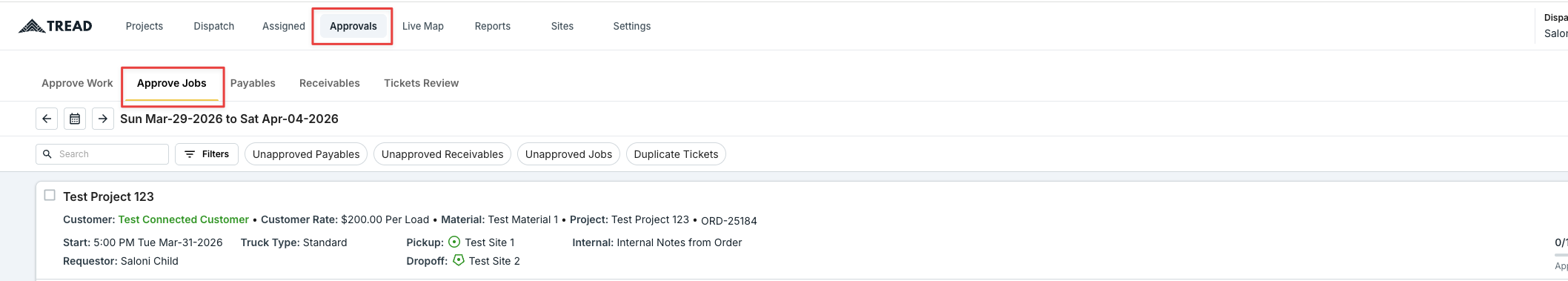Open the calendar date picker icon
This screenshot has height=281, width=1568.
pos(75,119)
